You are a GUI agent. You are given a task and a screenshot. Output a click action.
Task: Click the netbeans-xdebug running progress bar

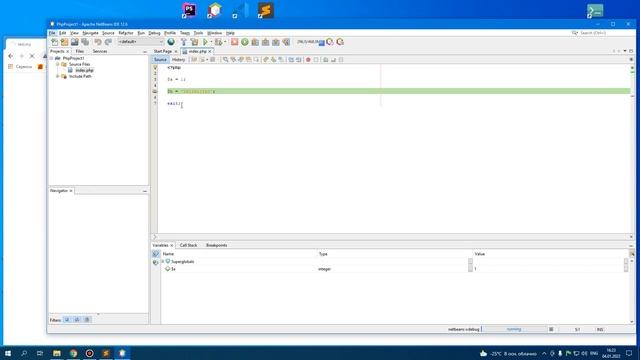coord(514,329)
